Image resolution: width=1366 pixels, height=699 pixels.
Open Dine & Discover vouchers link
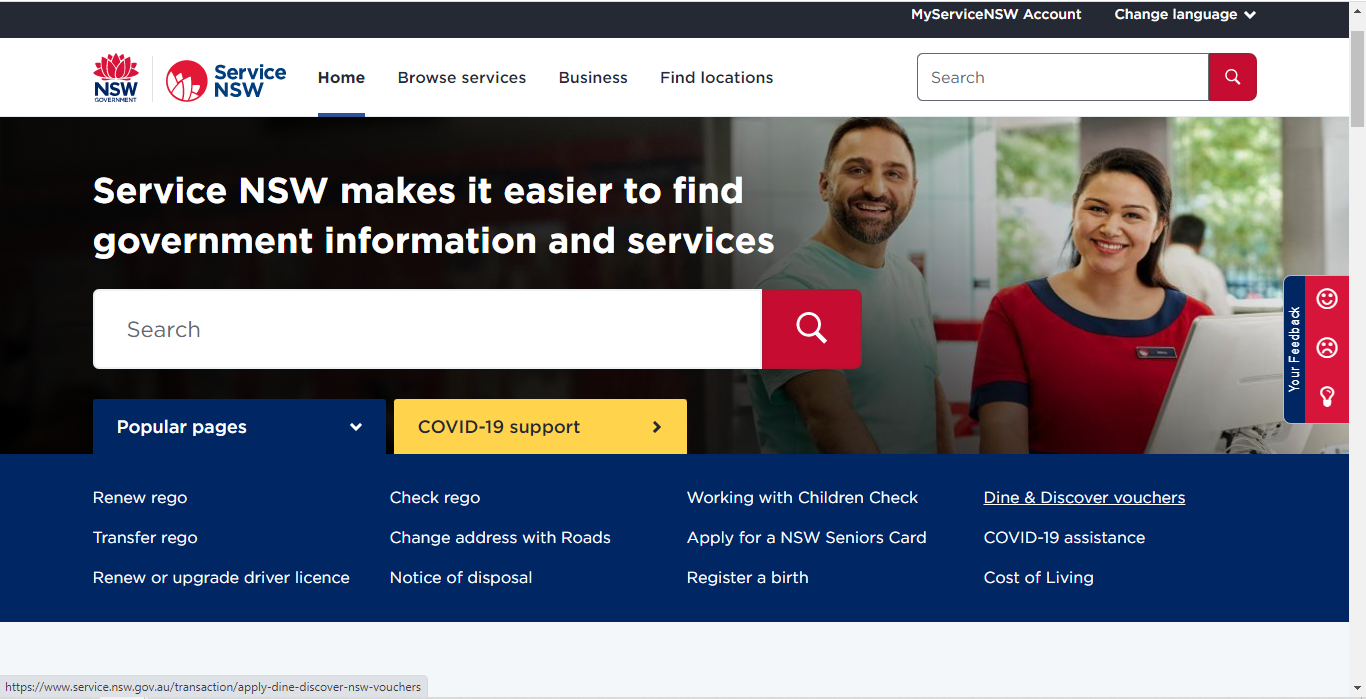click(1084, 497)
